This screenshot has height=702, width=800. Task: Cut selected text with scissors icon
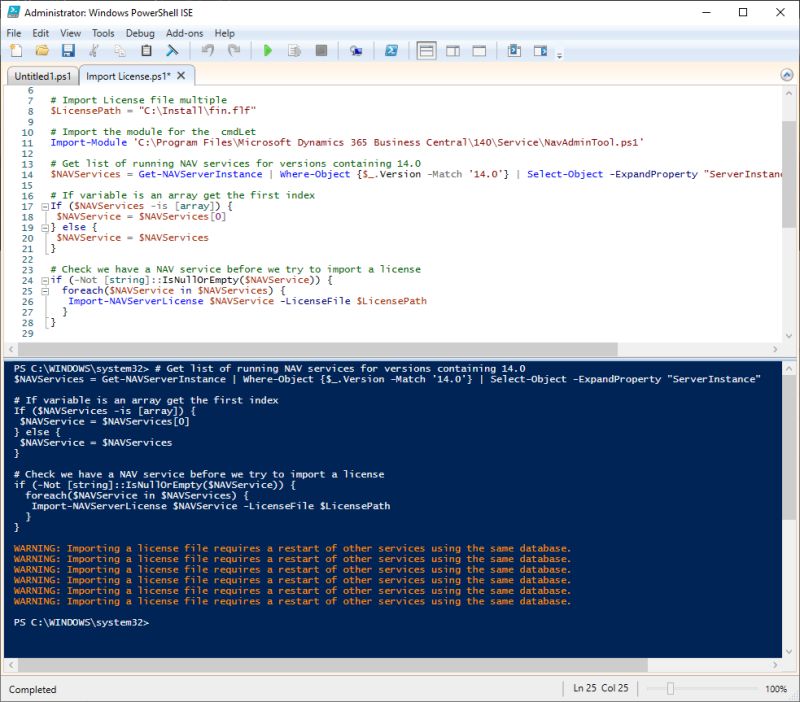tap(94, 51)
